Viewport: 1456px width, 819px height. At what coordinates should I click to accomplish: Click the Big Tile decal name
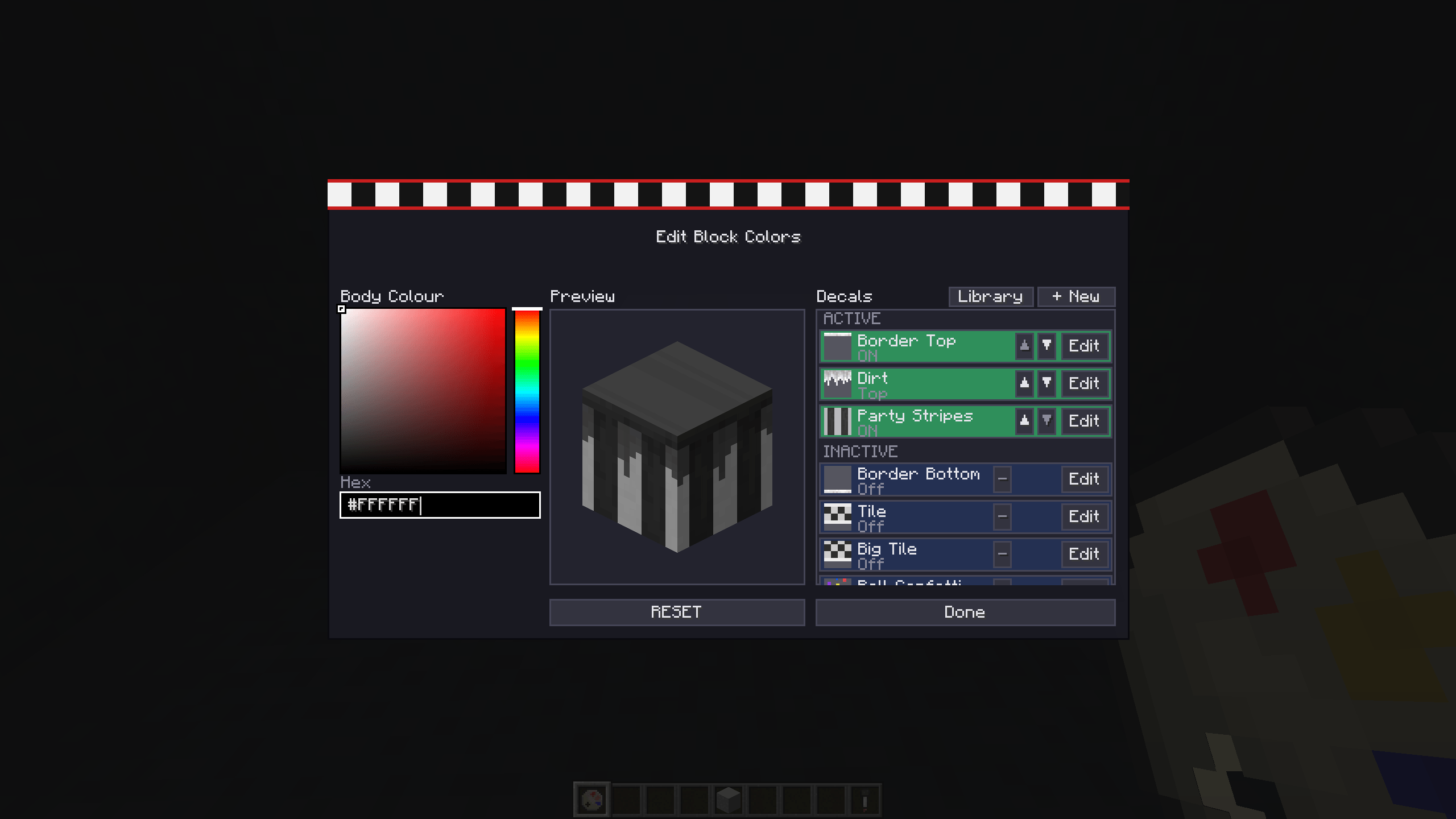point(887,549)
